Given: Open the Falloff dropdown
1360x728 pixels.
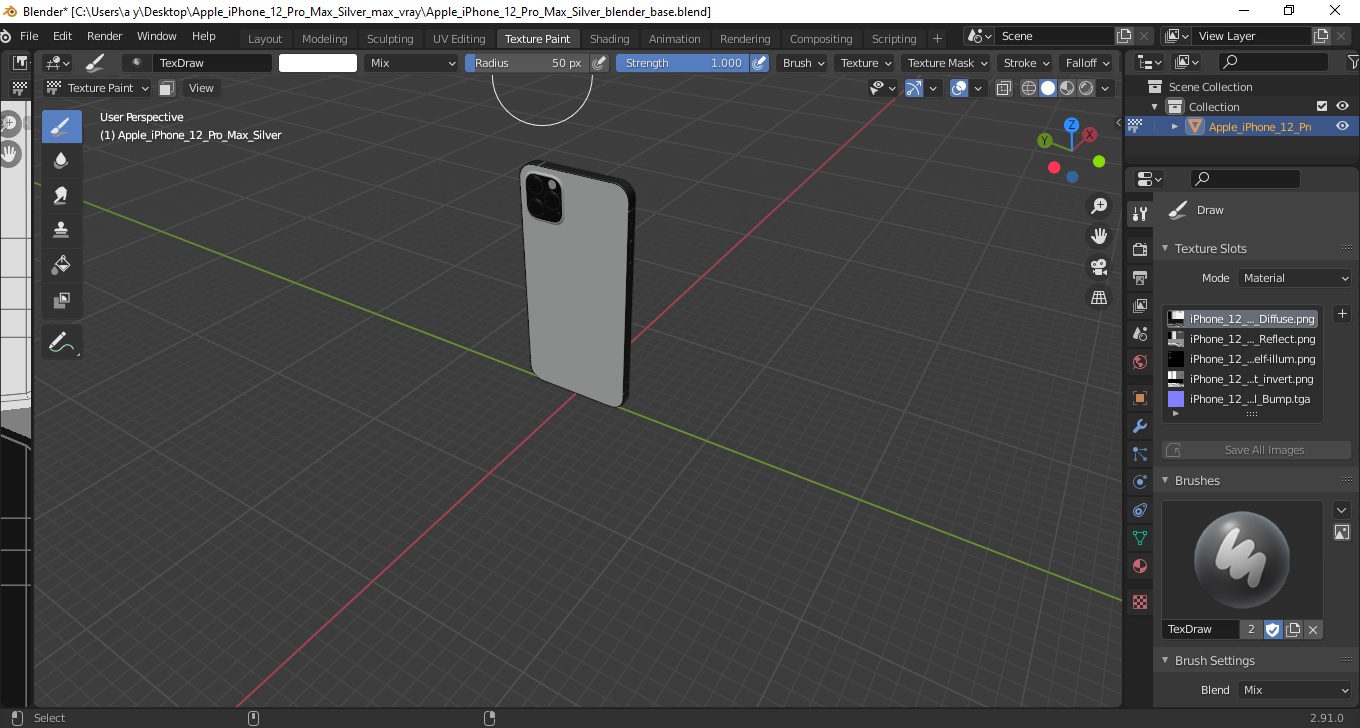Looking at the screenshot, I should tap(1087, 63).
